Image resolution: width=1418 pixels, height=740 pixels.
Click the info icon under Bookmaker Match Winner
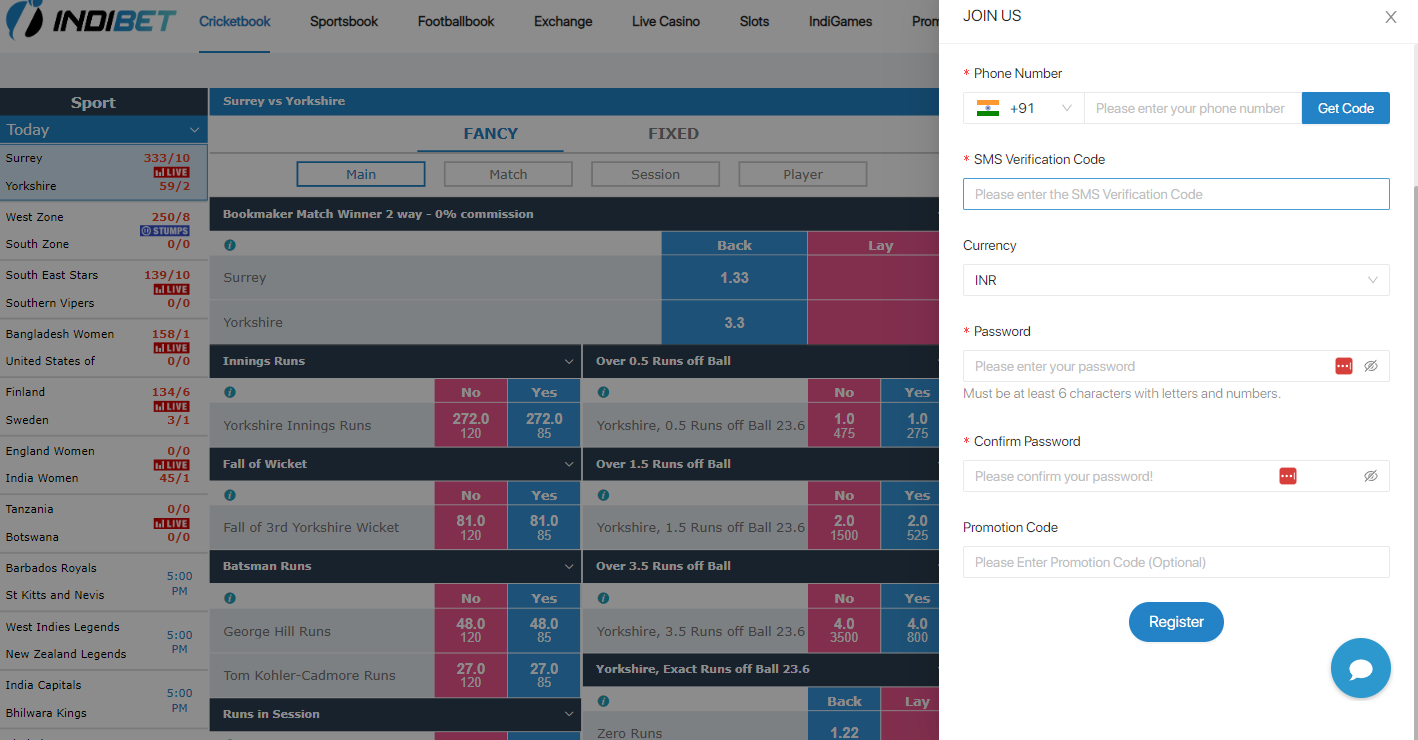230,245
